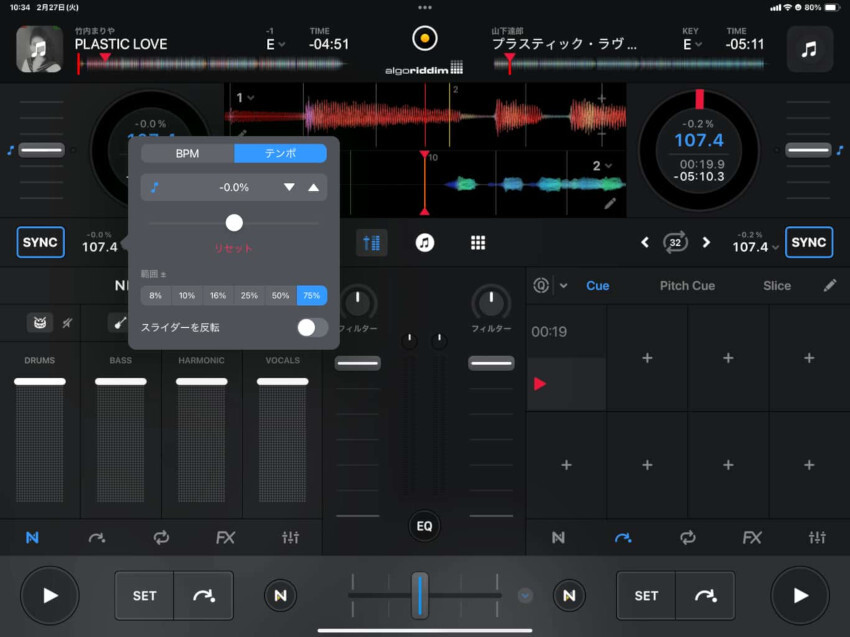Click the crossfader handle
The image size is (850, 637).
[420, 595]
